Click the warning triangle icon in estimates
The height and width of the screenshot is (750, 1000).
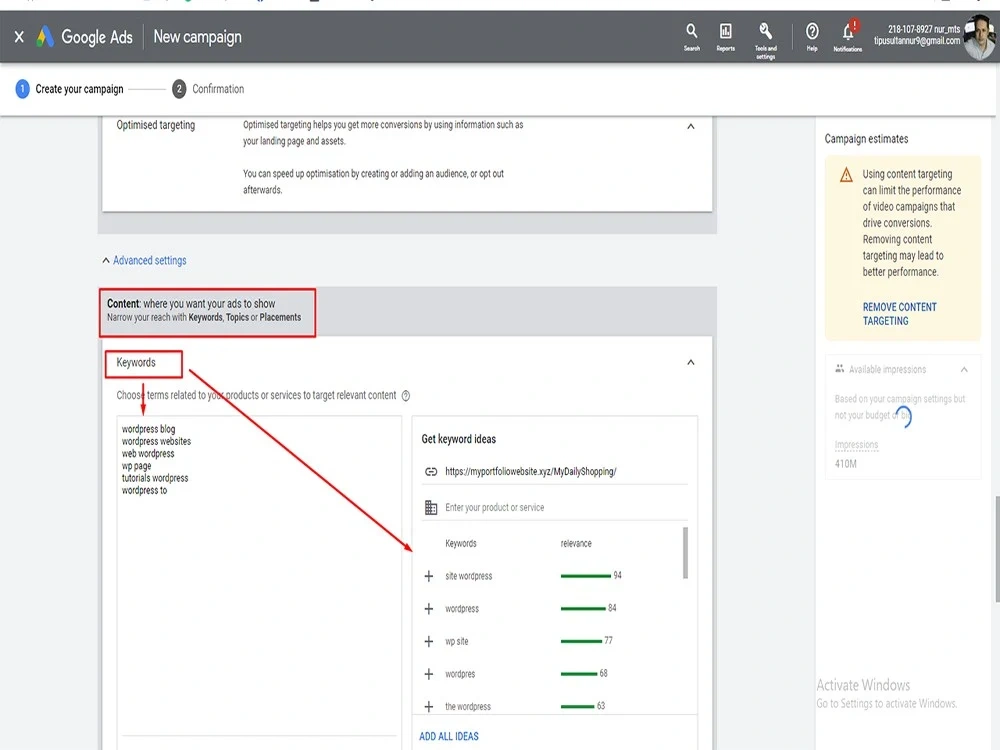point(846,175)
